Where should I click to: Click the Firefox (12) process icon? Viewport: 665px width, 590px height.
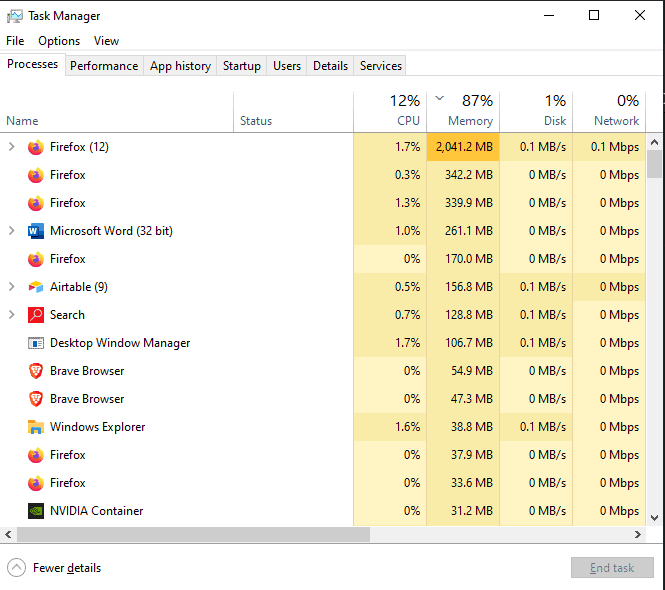[x=36, y=147]
